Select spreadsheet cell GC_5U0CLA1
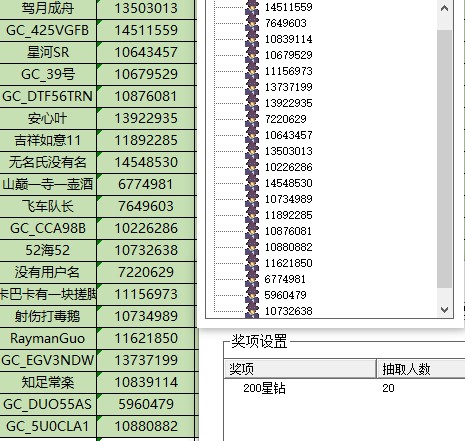Screen dimensions: 465x441 48,426
